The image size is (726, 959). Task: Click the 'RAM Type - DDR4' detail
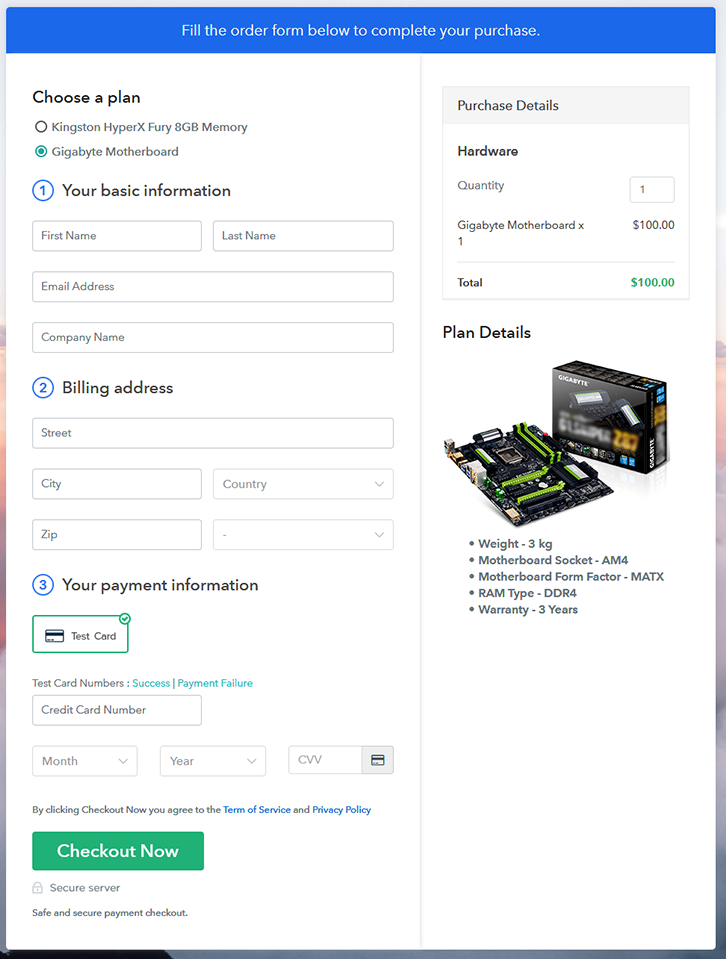pyautogui.click(x=527, y=593)
